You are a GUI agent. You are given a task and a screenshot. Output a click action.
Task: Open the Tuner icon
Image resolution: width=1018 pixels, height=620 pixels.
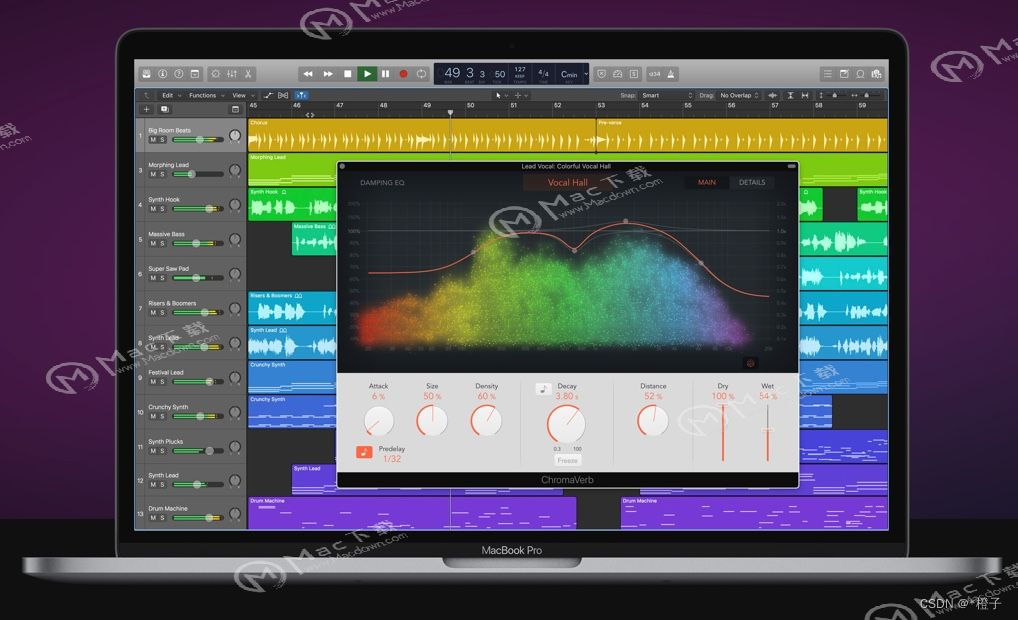click(x=617, y=74)
